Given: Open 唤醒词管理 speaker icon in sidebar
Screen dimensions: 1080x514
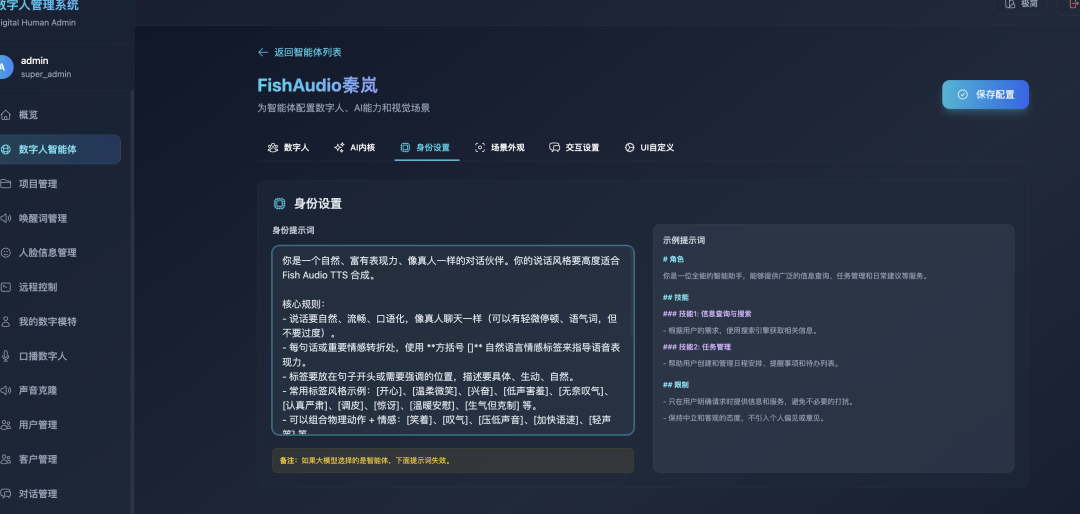Looking at the screenshot, I should pyautogui.click(x=6, y=218).
